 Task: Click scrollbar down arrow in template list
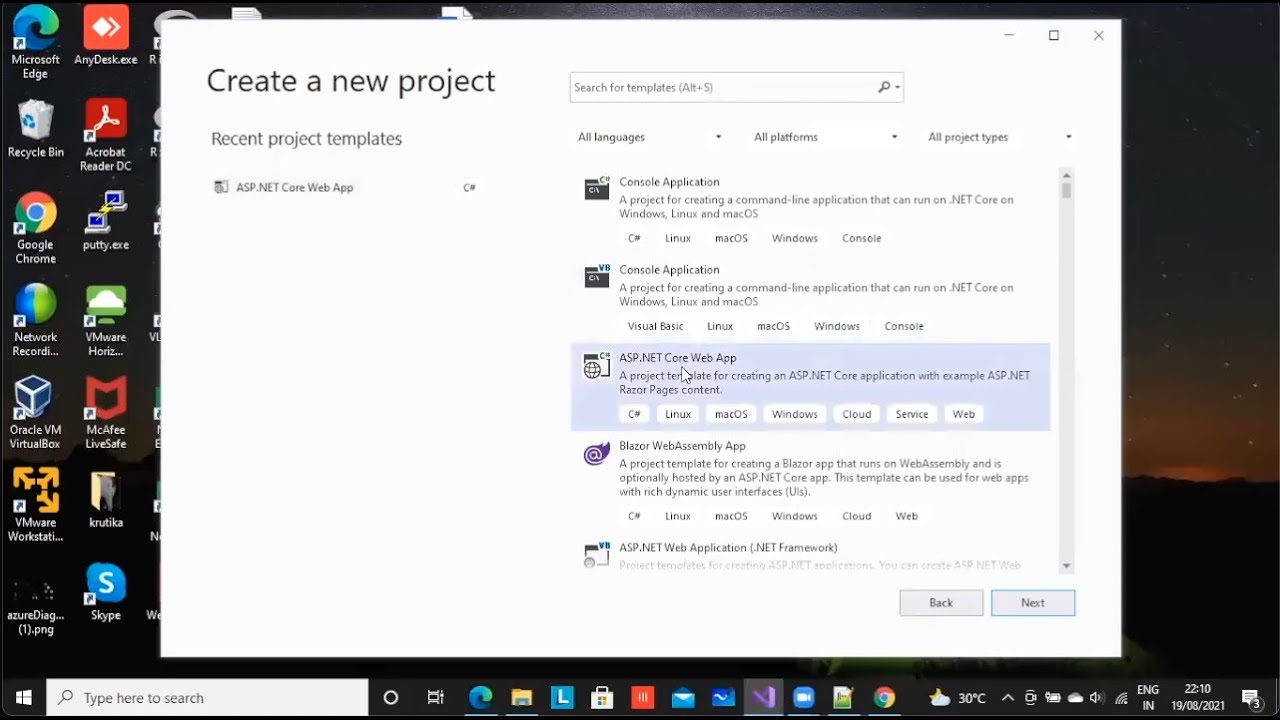tap(1066, 566)
